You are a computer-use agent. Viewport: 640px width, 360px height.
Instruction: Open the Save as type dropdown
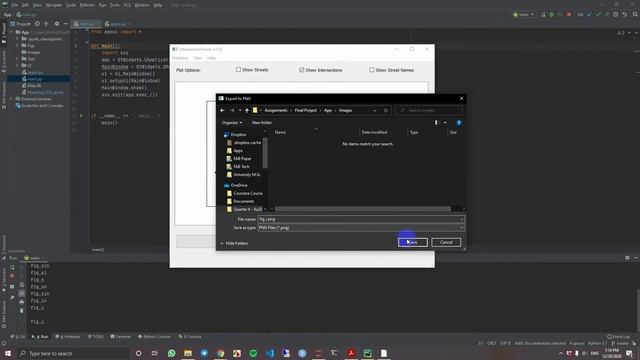[x=361, y=228]
